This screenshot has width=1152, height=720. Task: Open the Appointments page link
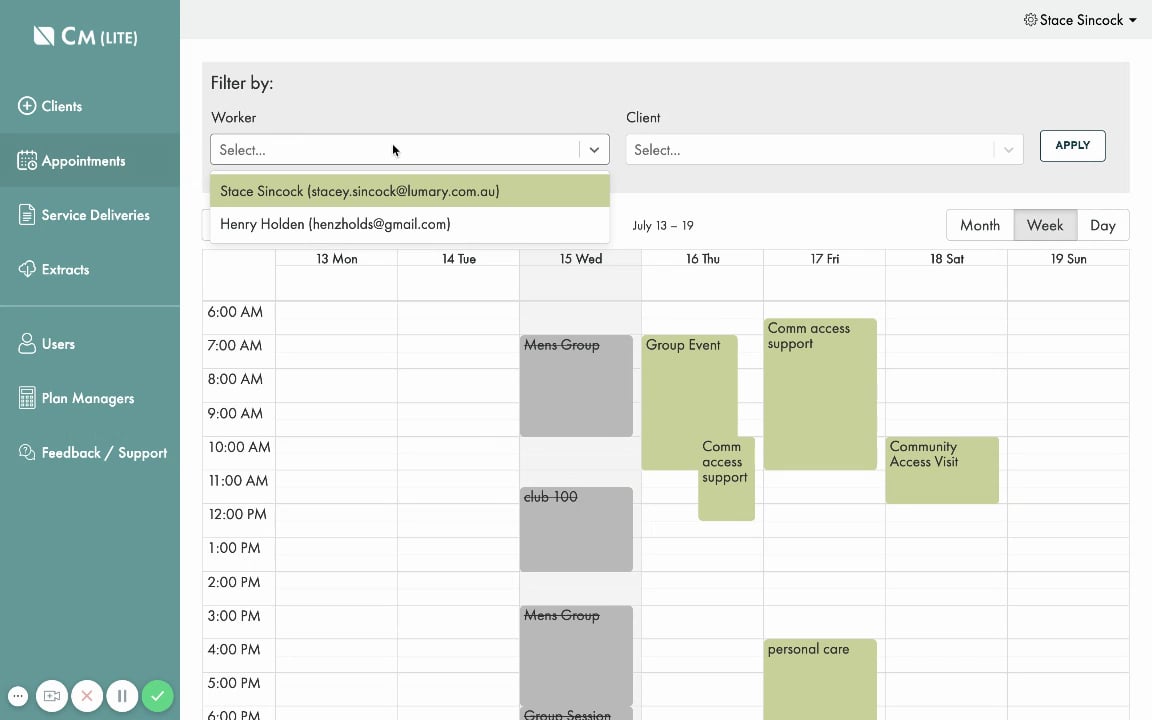pyautogui.click(x=83, y=160)
